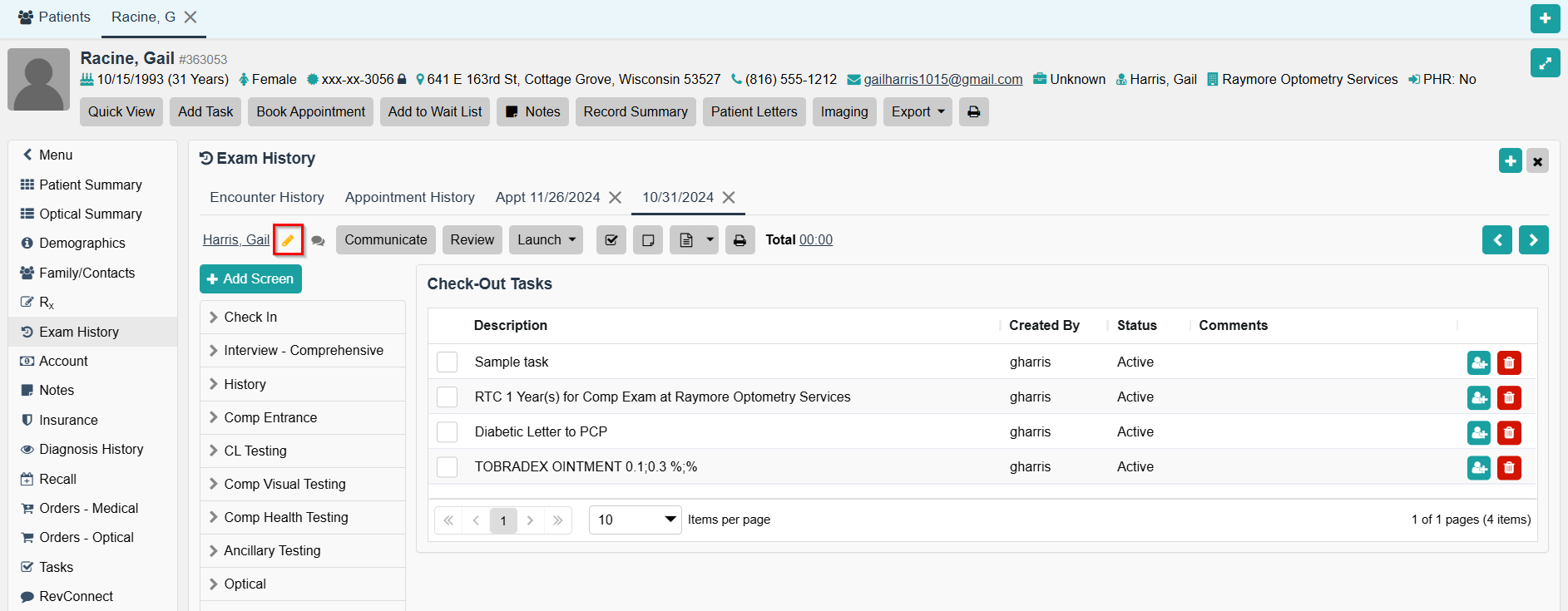The image size is (1568, 611).
Task: Open Diagnosis History in the sidebar menu
Action: tap(91, 449)
